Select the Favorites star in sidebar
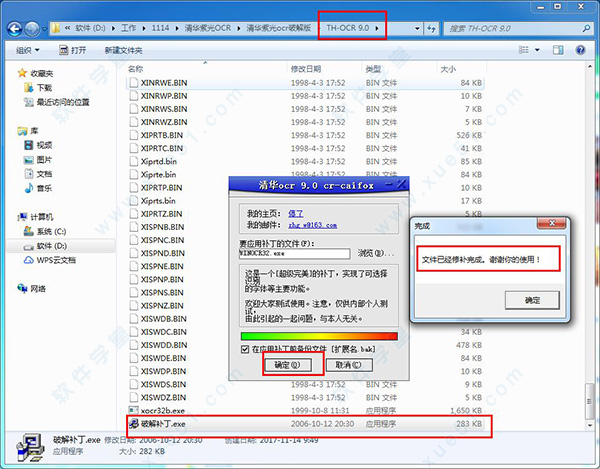600x469 pixels. pos(22,73)
